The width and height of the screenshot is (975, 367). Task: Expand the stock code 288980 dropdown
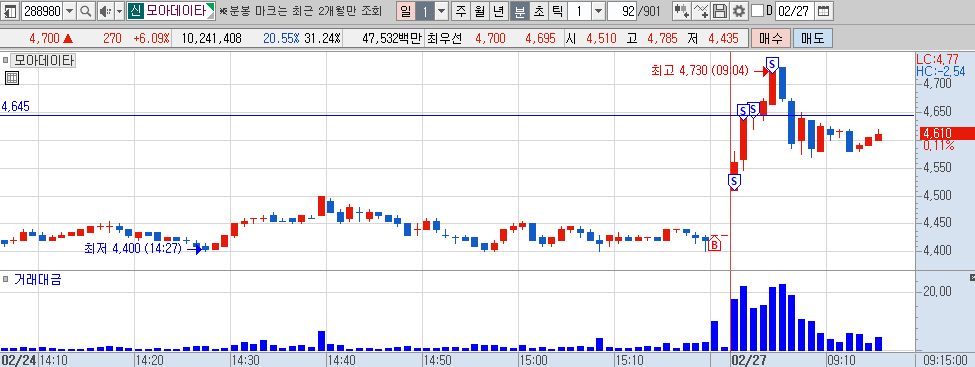69,11
